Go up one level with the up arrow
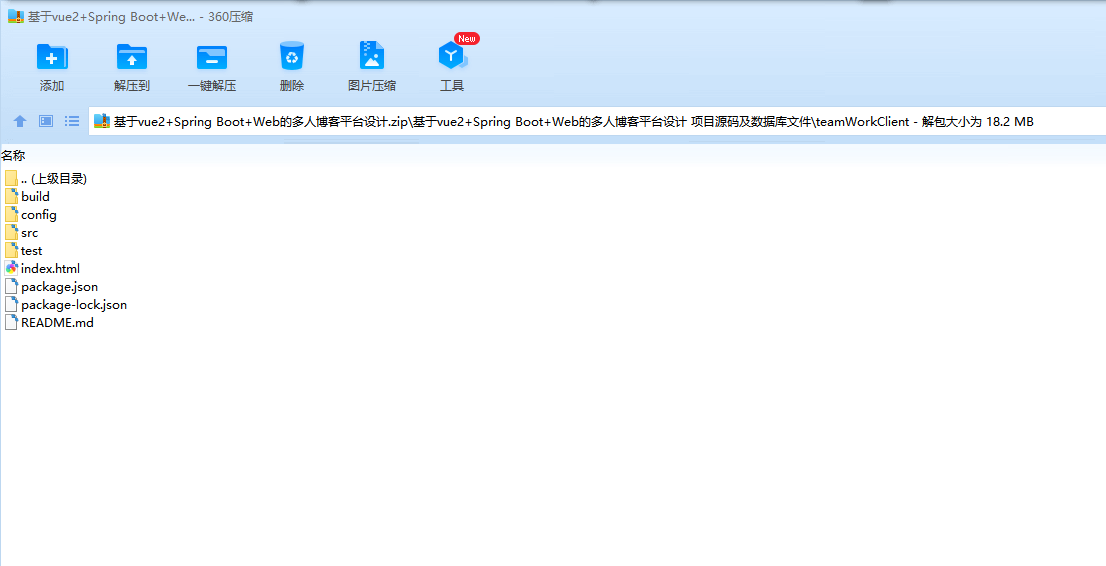 click(20, 121)
